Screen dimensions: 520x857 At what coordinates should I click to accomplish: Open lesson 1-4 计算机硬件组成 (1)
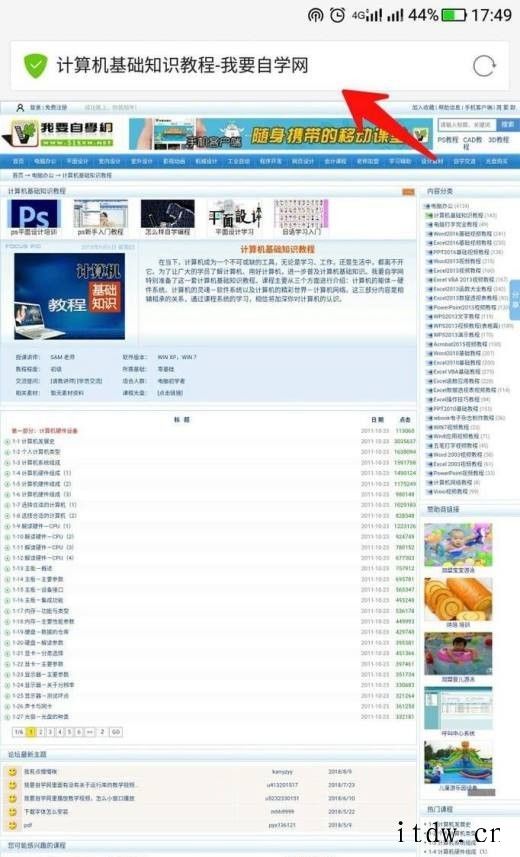(42, 473)
